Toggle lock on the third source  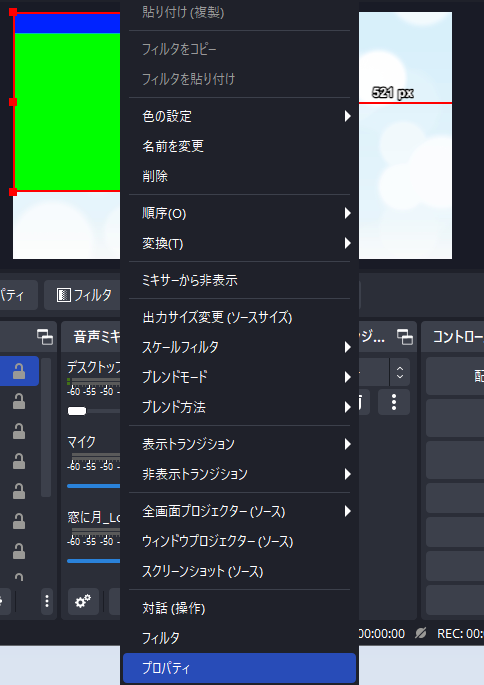pos(19,431)
